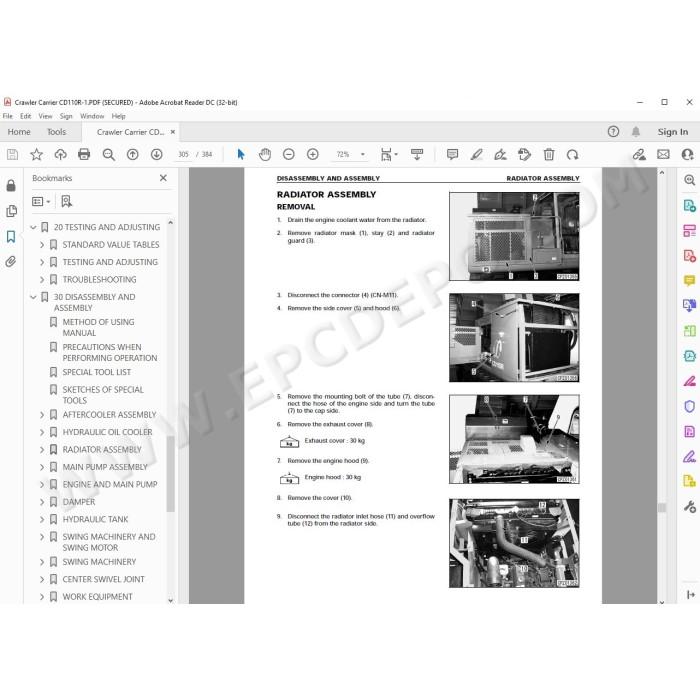
Task: Close the Crawler Carrier CD document tab
Action: point(173,132)
